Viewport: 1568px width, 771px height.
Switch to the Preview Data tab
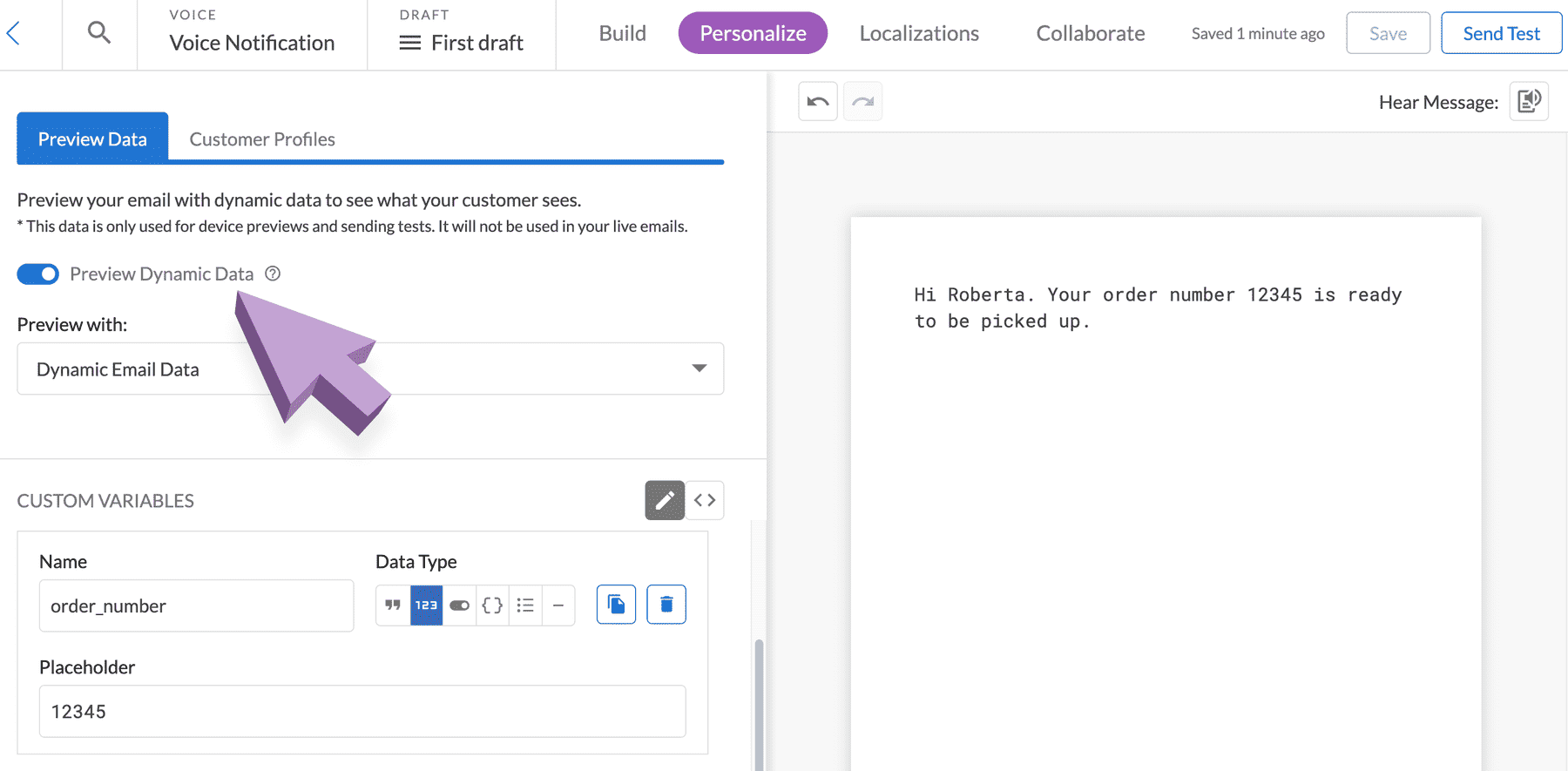tap(92, 139)
